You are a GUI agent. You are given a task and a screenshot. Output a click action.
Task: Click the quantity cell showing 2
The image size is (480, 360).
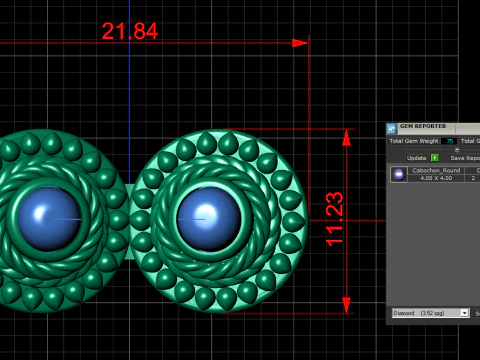pos(473,178)
